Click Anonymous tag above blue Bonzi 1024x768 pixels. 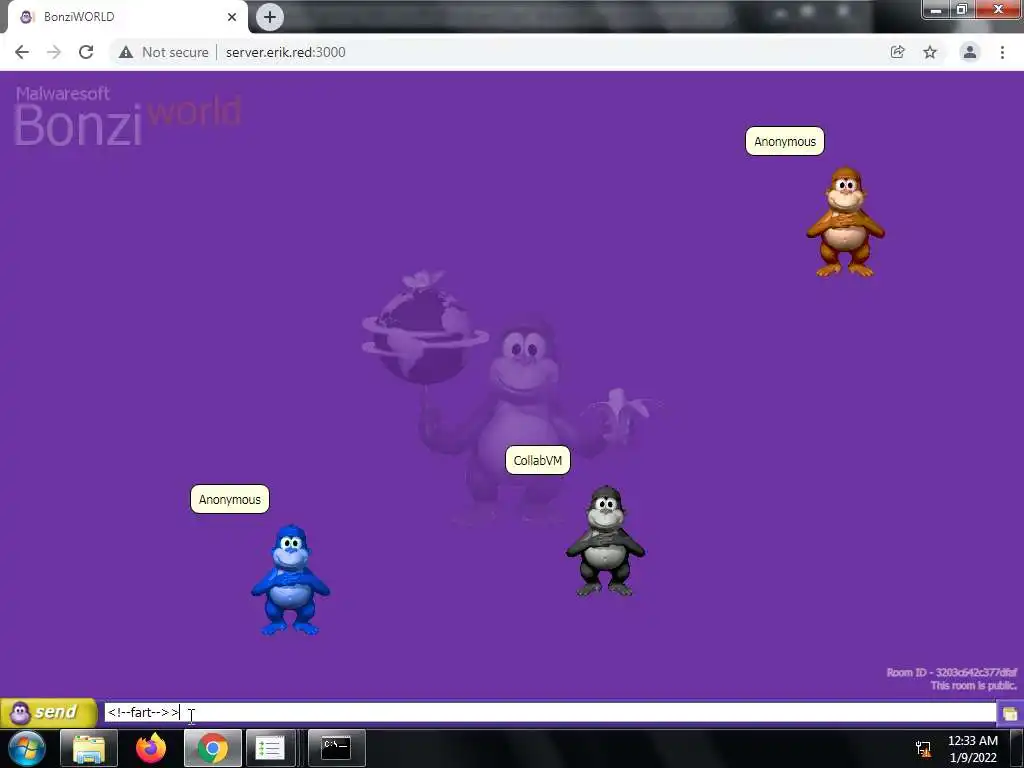230,500
